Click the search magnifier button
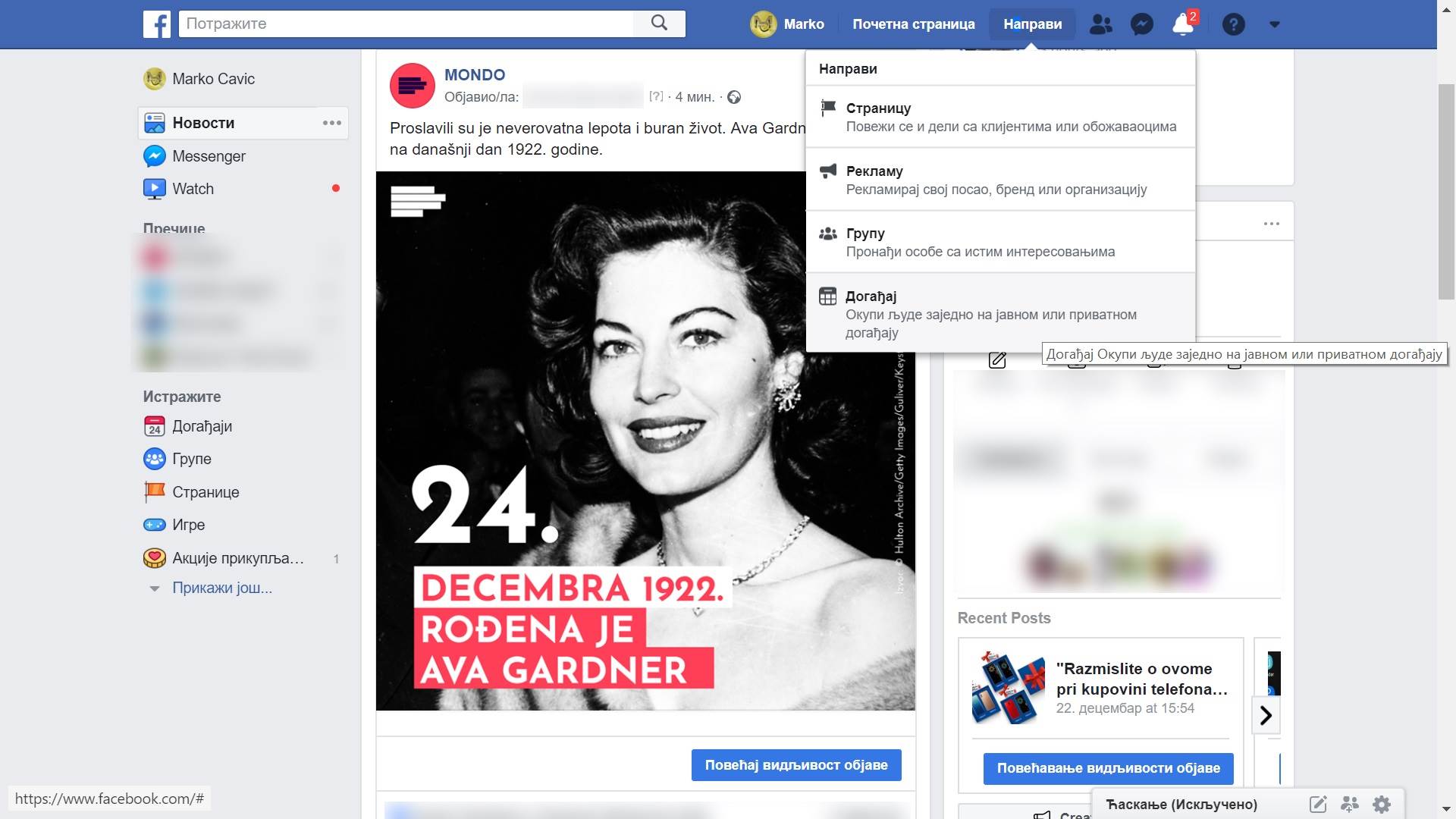The width and height of the screenshot is (1456, 819). pyautogui.click(x=659, y=24)
